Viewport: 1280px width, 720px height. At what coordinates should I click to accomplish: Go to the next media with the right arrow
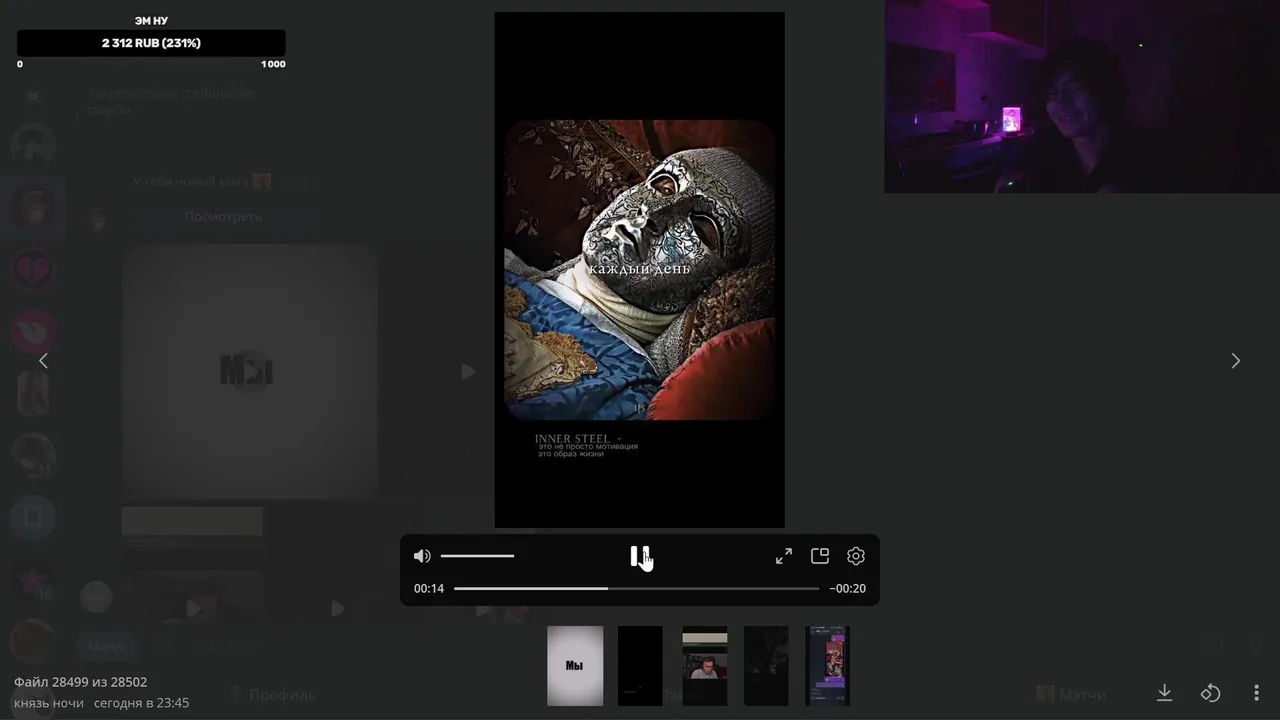click(x=1235, y=361)
